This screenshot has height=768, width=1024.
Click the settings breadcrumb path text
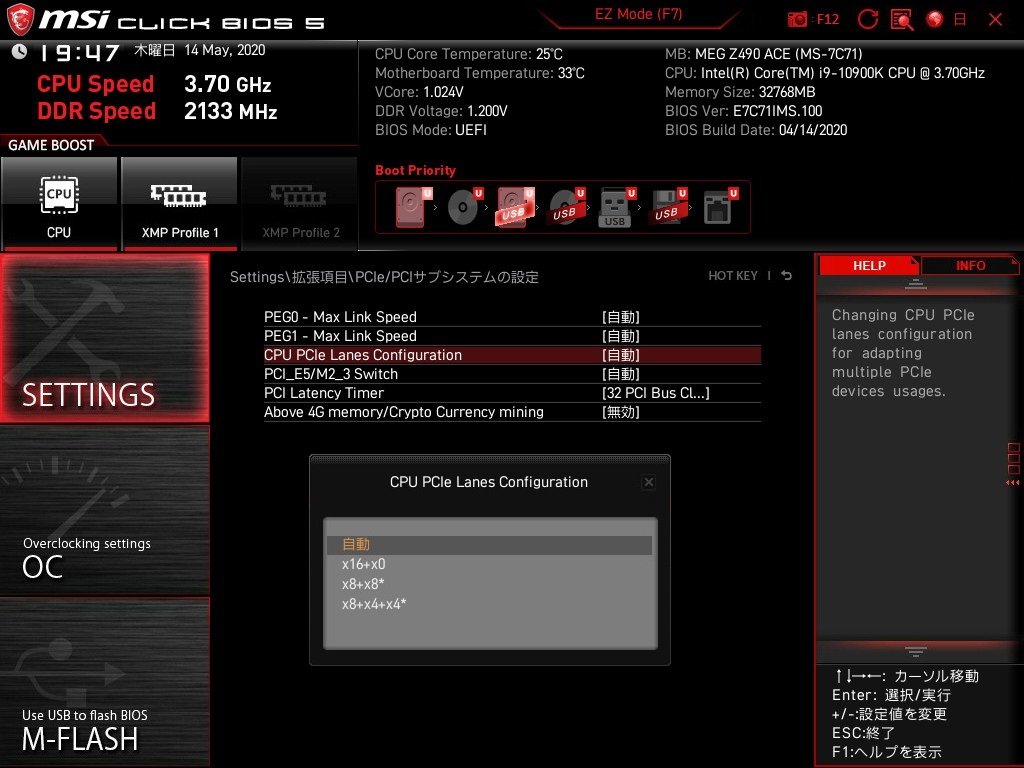[384, 277]
